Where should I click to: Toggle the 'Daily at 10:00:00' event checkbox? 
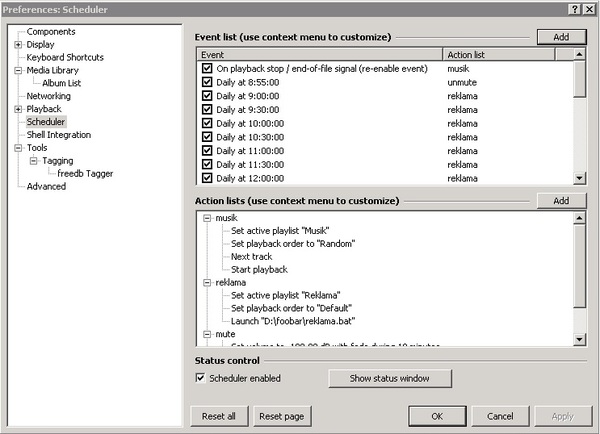(x=207, y=124)
